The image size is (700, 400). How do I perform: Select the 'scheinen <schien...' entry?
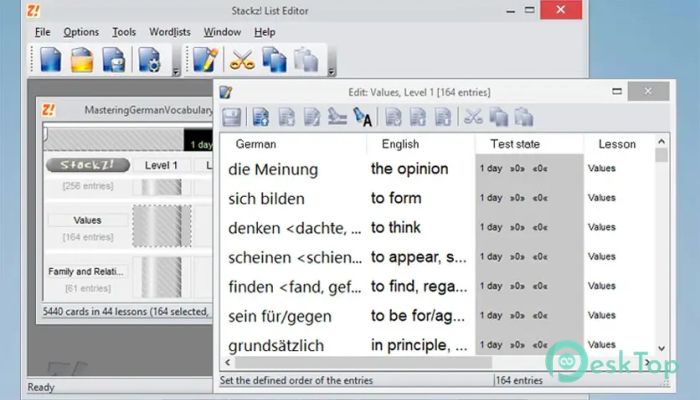coord(295,258)
